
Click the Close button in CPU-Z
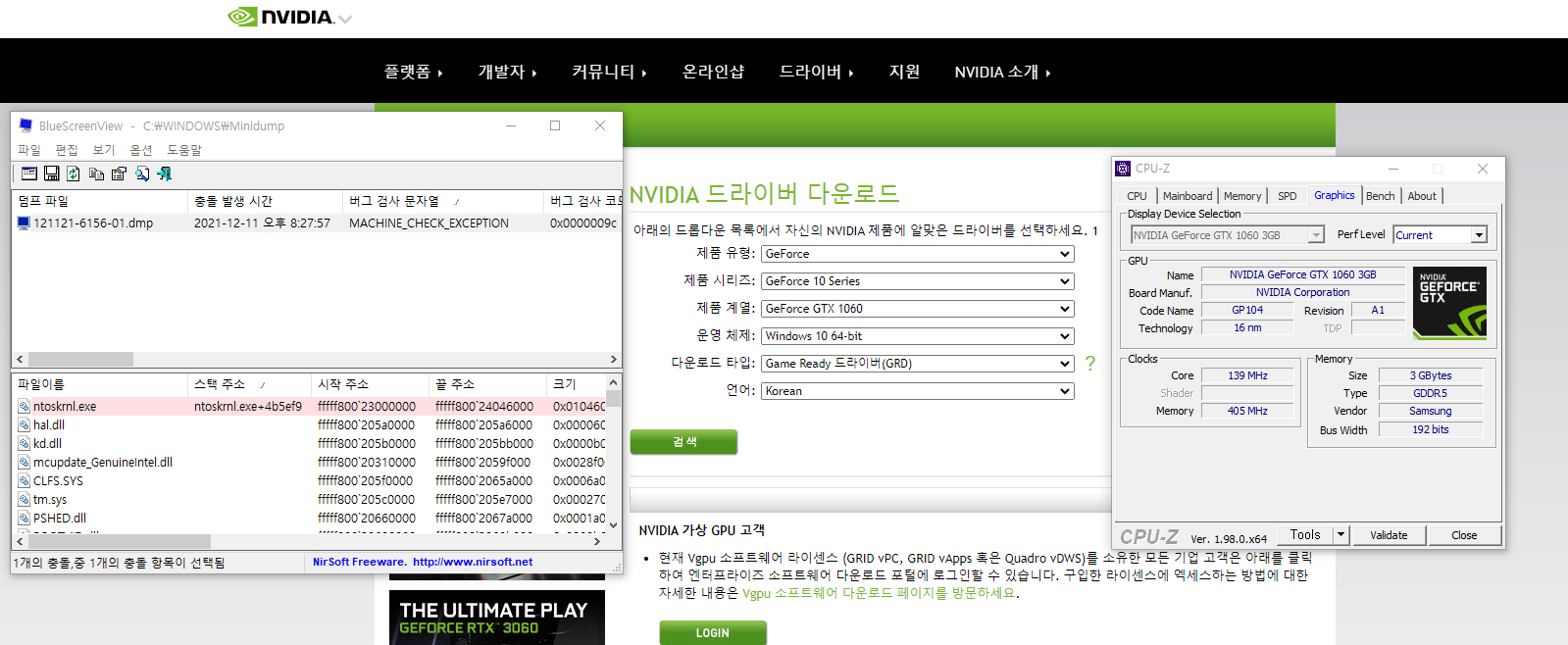(1464, 535)
